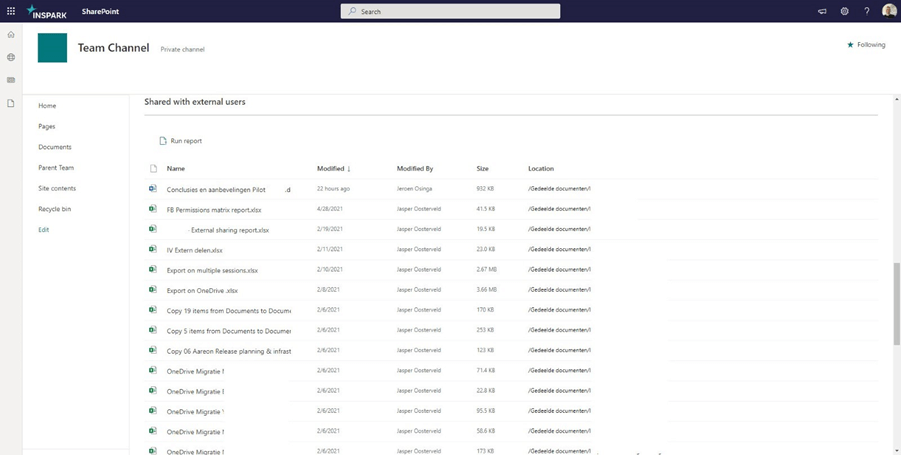The width and height of the screenshot is (901, 455).
Task: Click the Edit navigation link
Action: 44,230
